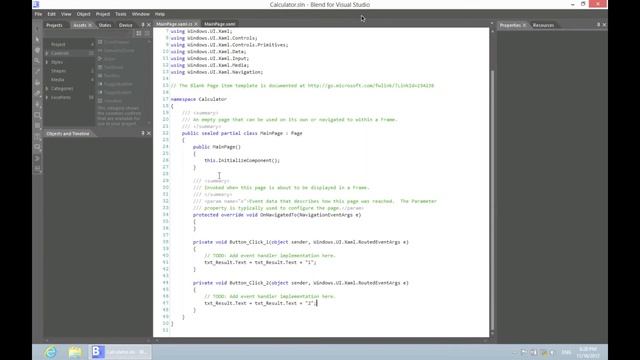Close the Assets tab
Viewport: 640px width, 360px height.
(x=90, y=25)
